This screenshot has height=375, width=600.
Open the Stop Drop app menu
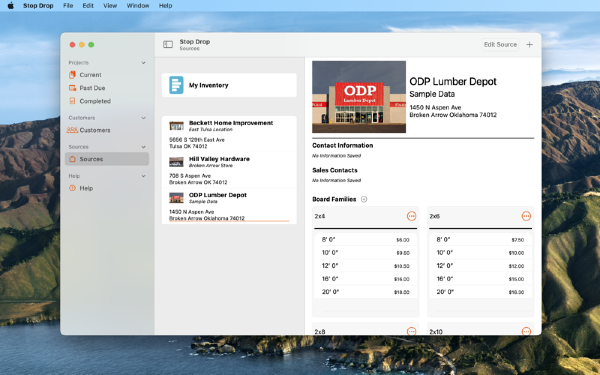(x=38, y=5)
